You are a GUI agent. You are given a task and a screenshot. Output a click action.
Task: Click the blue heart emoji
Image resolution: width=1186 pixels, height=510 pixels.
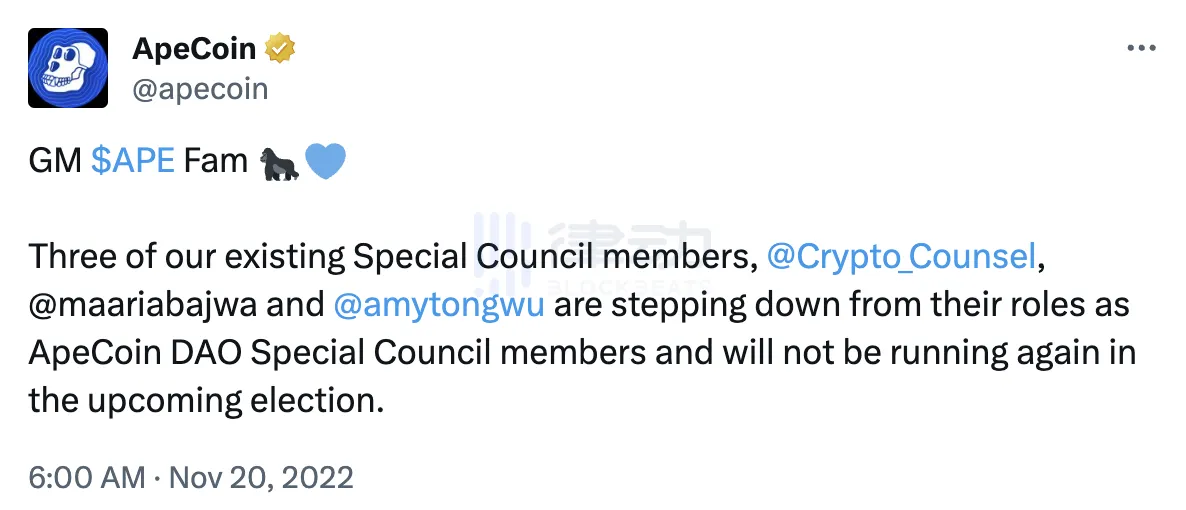[324, 161]
